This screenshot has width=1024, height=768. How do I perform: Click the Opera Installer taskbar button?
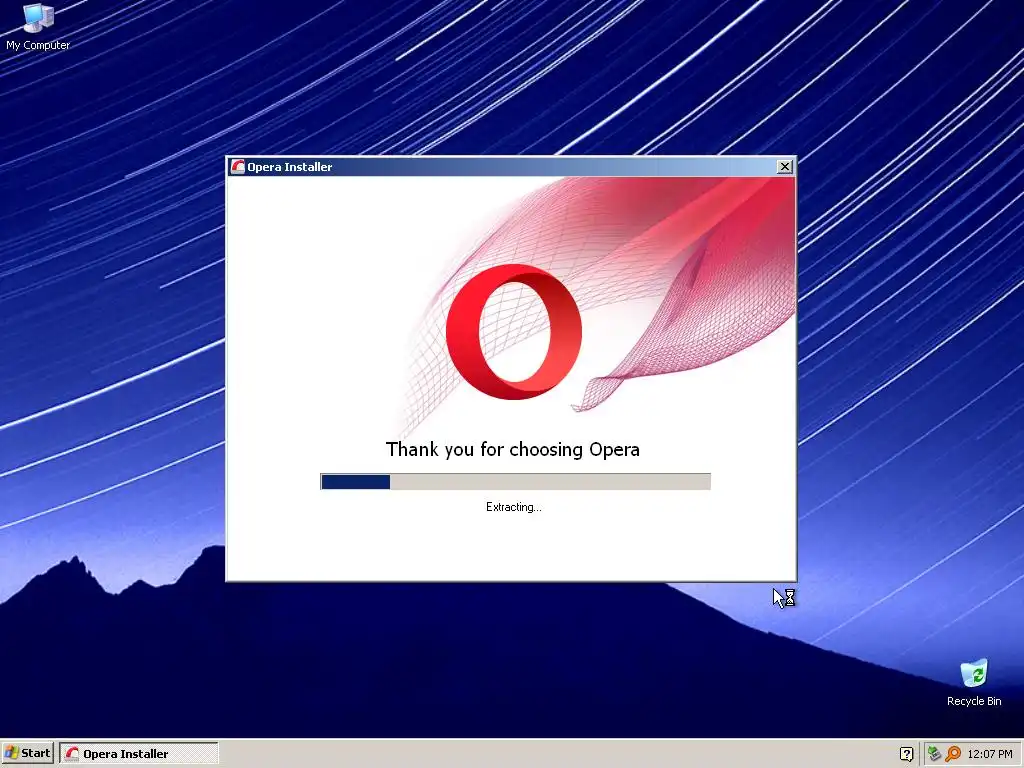138,753
